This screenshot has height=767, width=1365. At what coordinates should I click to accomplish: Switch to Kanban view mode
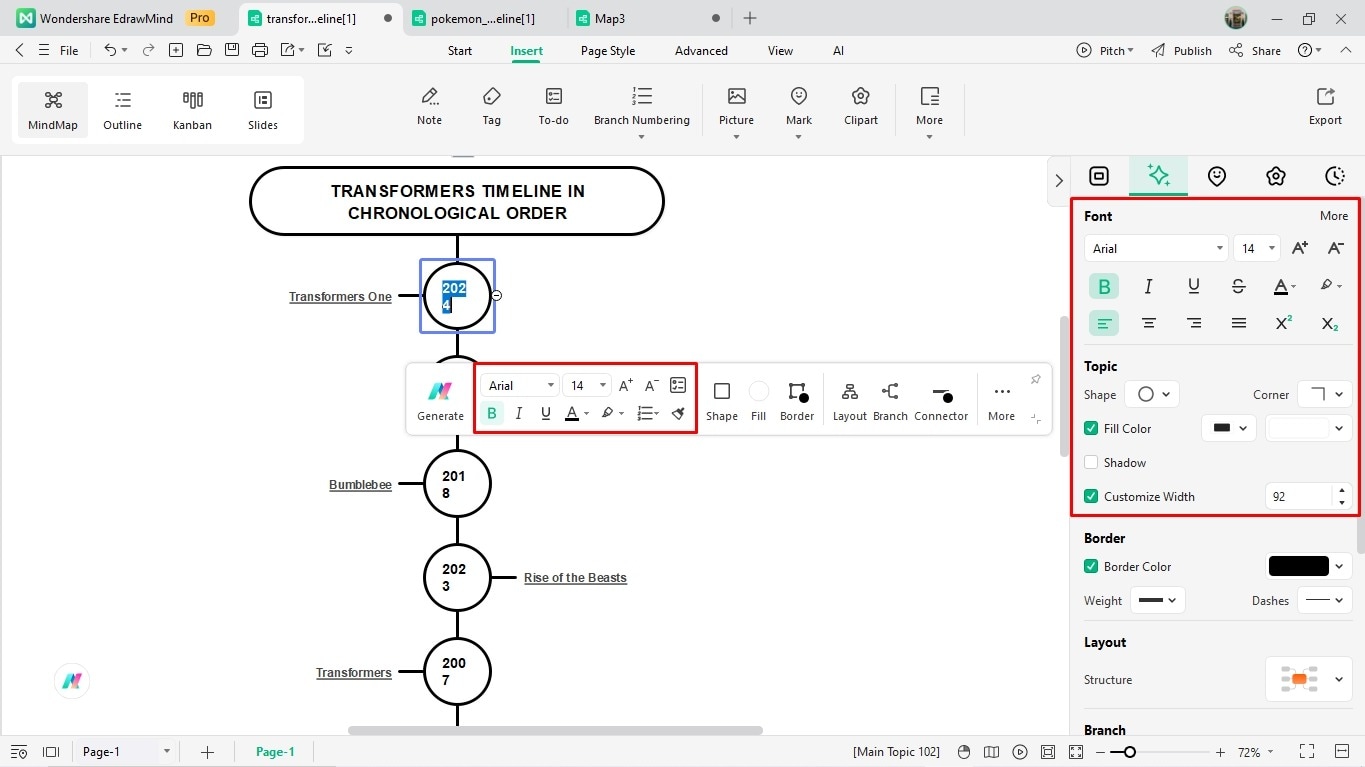tap(192, 110)
